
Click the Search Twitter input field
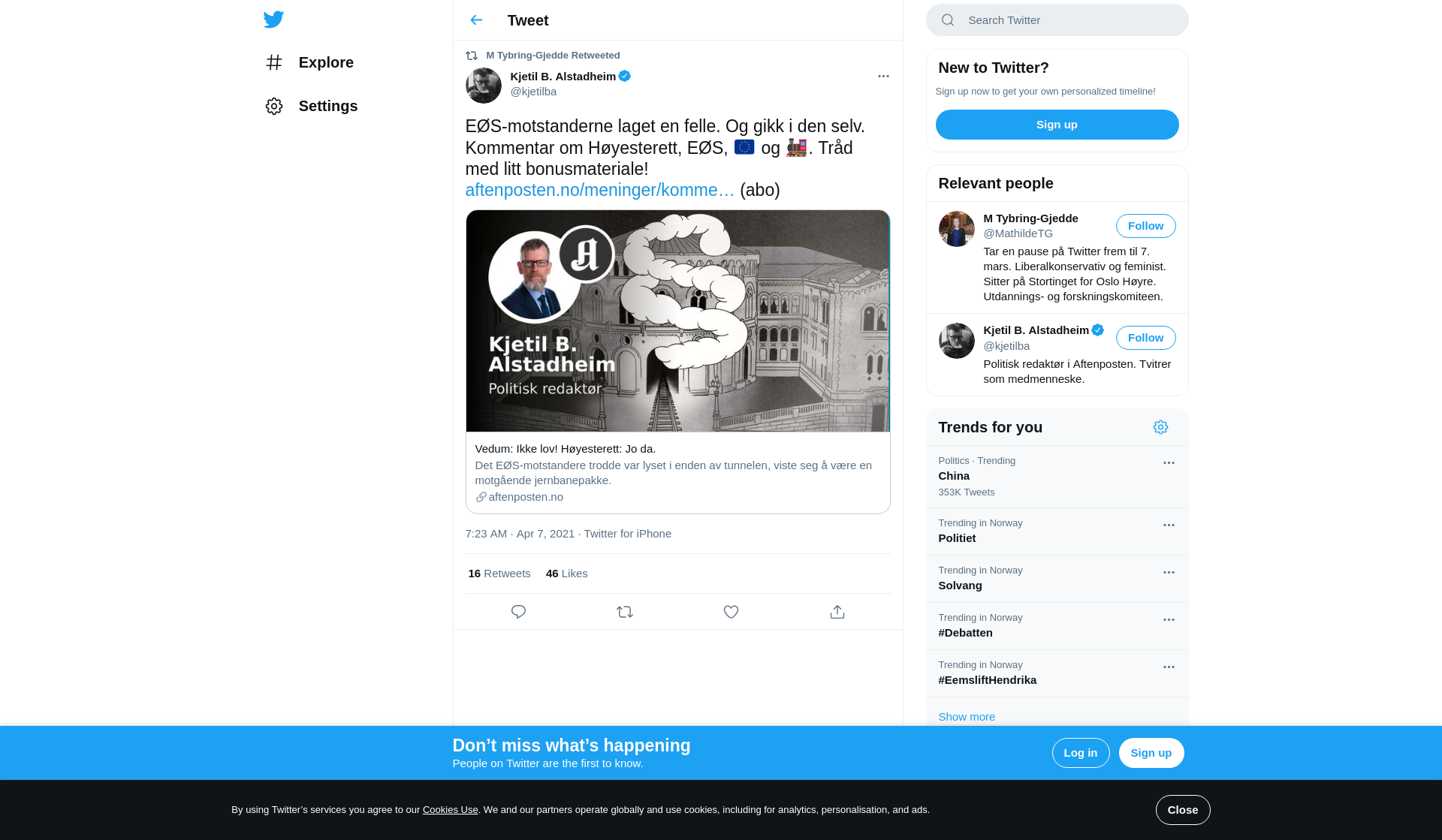click(1057, 20)
